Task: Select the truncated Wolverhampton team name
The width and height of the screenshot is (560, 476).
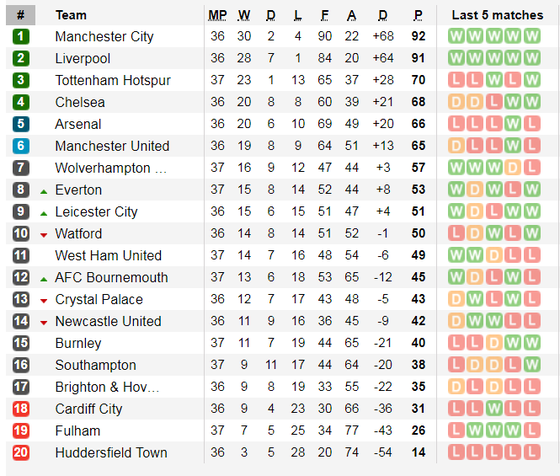Action: pos(111,168)
